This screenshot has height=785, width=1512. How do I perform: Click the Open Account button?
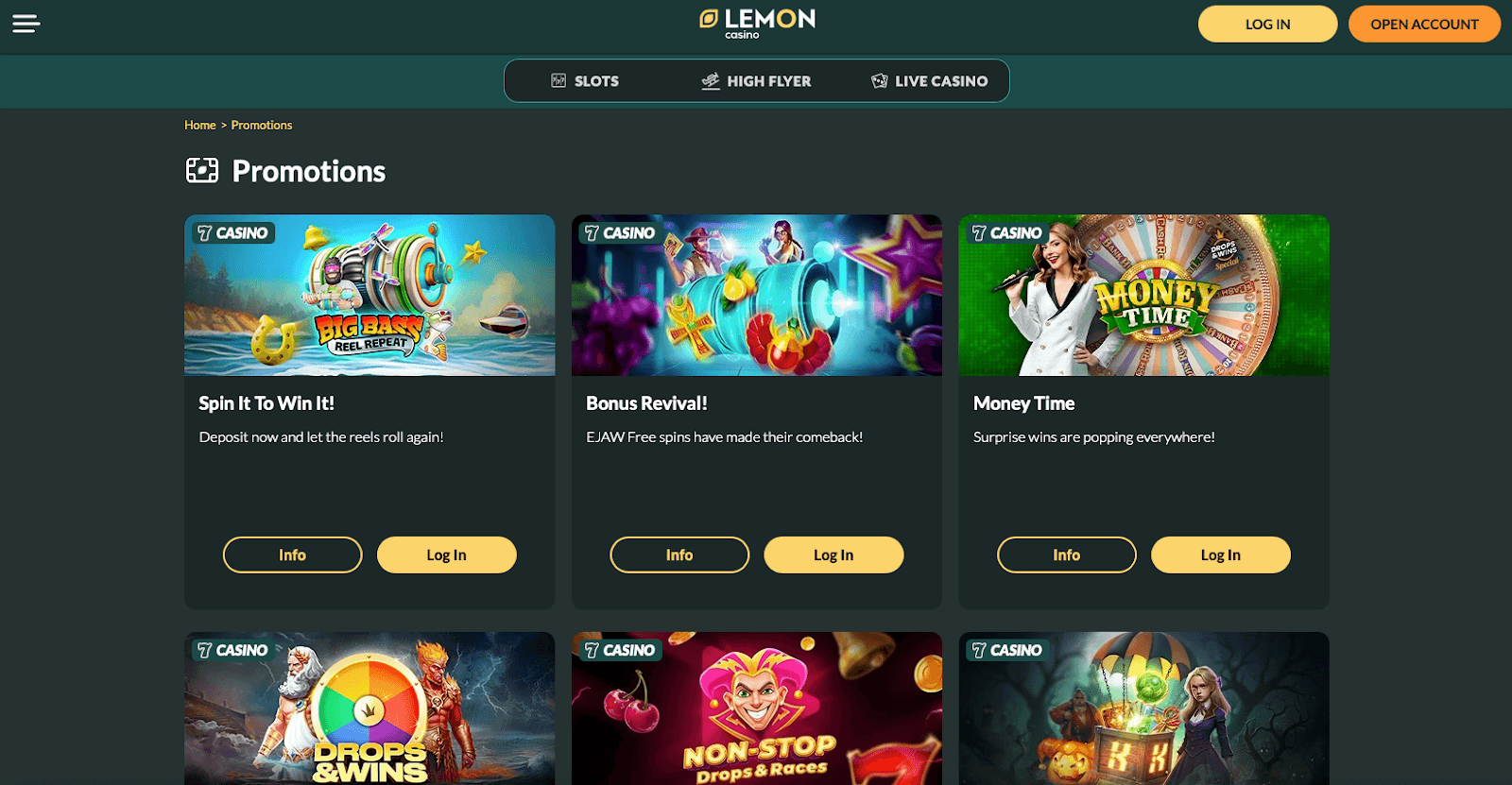[x=1424, y=24]
